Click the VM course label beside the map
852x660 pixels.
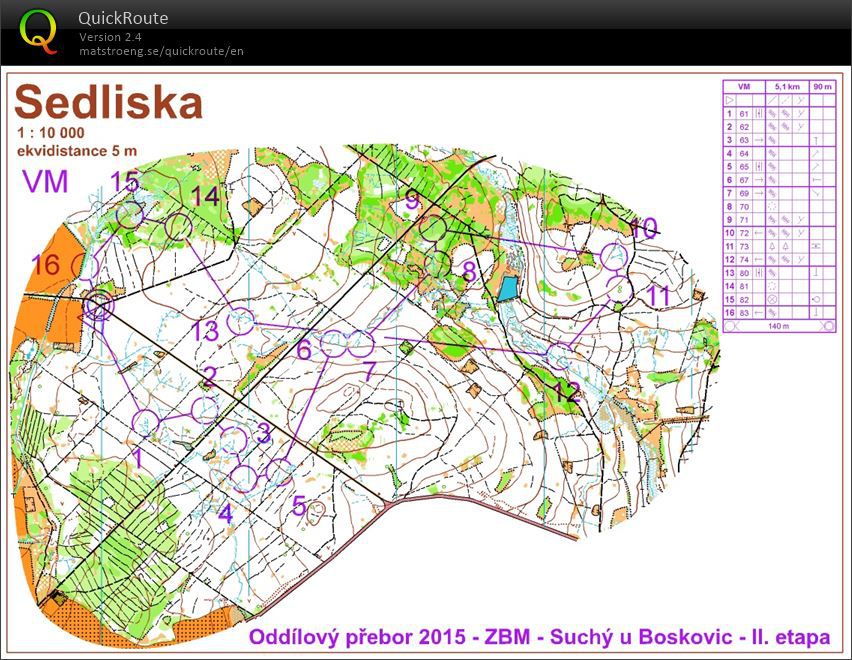[45, 181]
